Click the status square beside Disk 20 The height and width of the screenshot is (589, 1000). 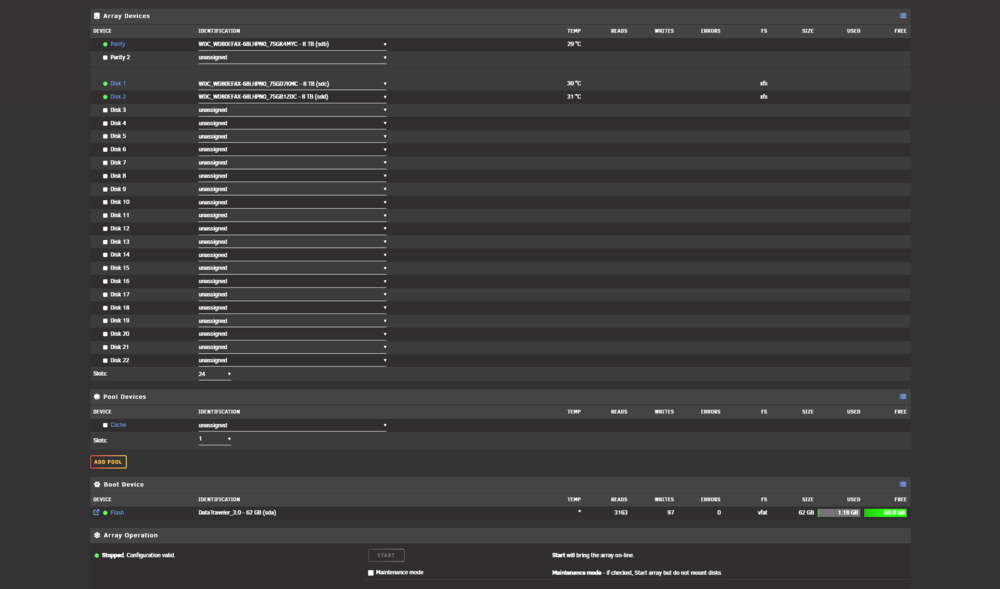pos(105,334)
